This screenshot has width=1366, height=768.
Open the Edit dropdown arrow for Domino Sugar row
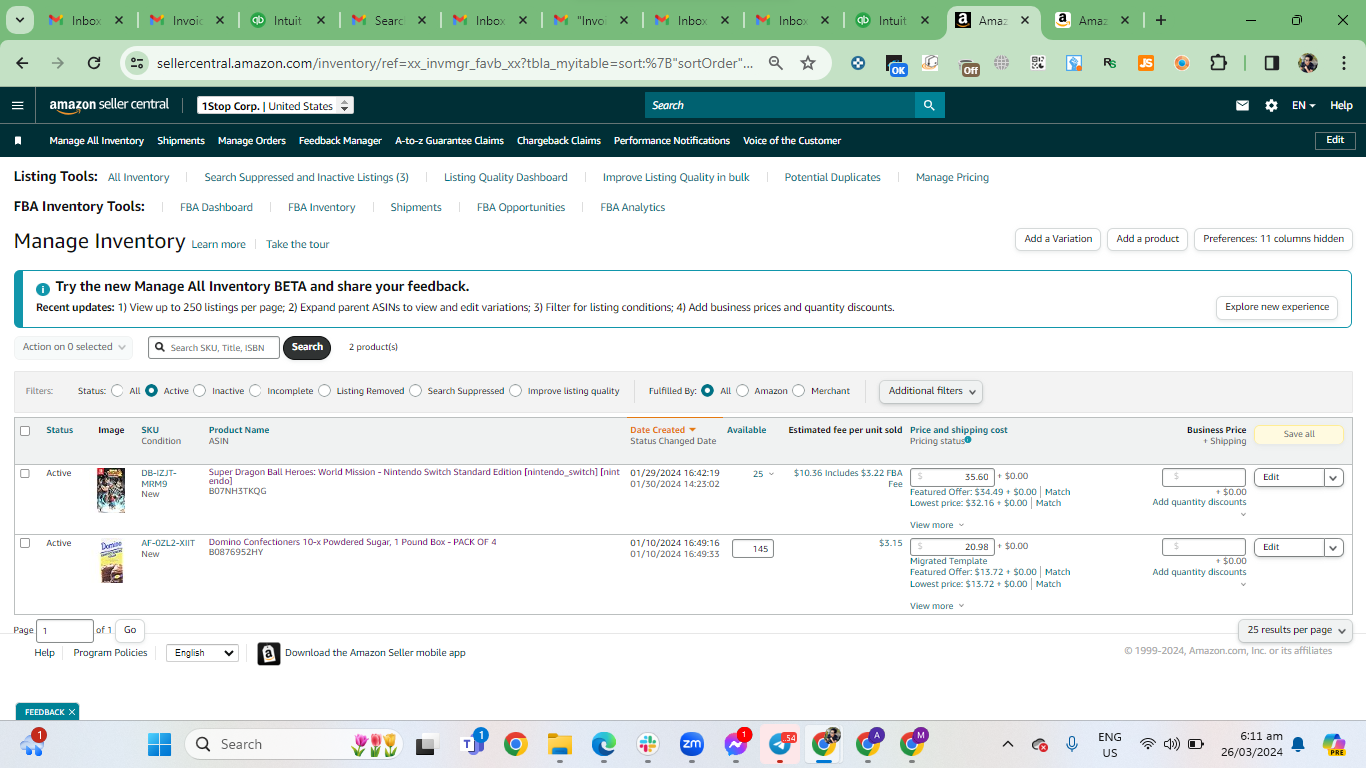(x=1334, y=547)
